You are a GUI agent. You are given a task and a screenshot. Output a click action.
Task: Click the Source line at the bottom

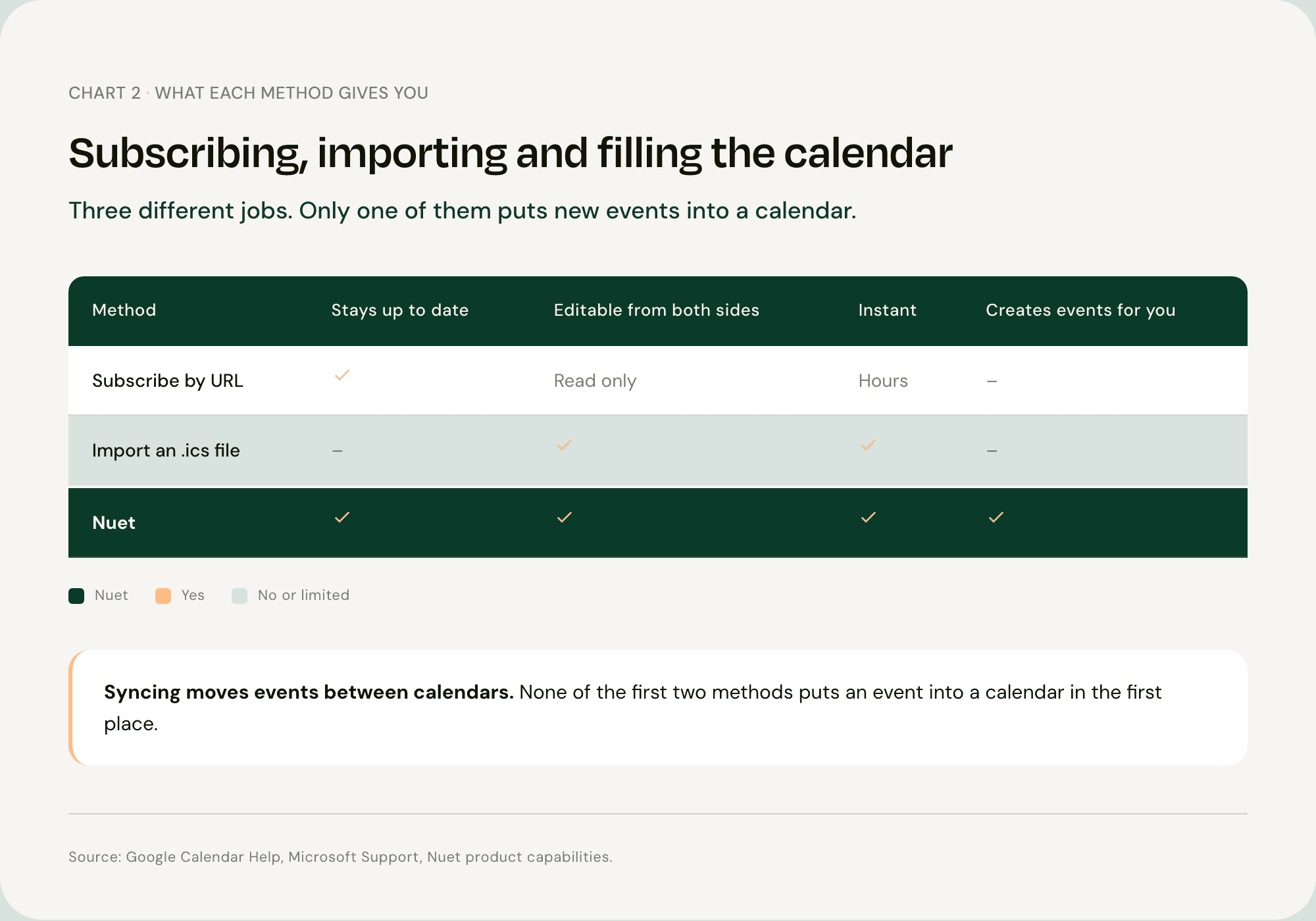point(340,857)
